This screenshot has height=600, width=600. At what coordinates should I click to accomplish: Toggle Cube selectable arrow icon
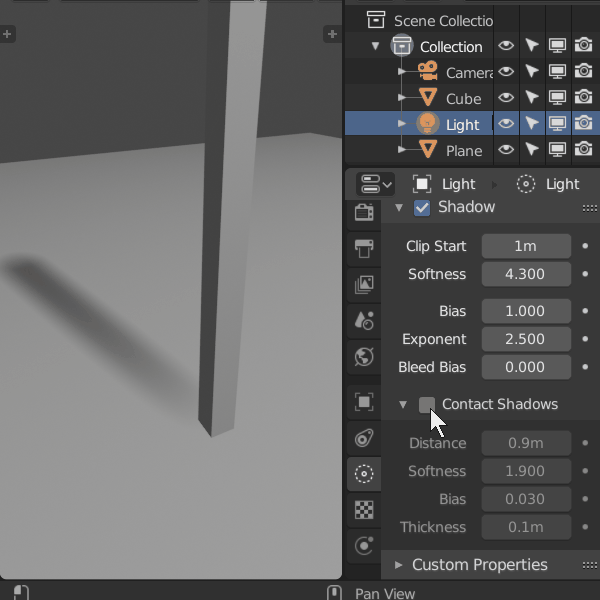(x=532, y=97)
